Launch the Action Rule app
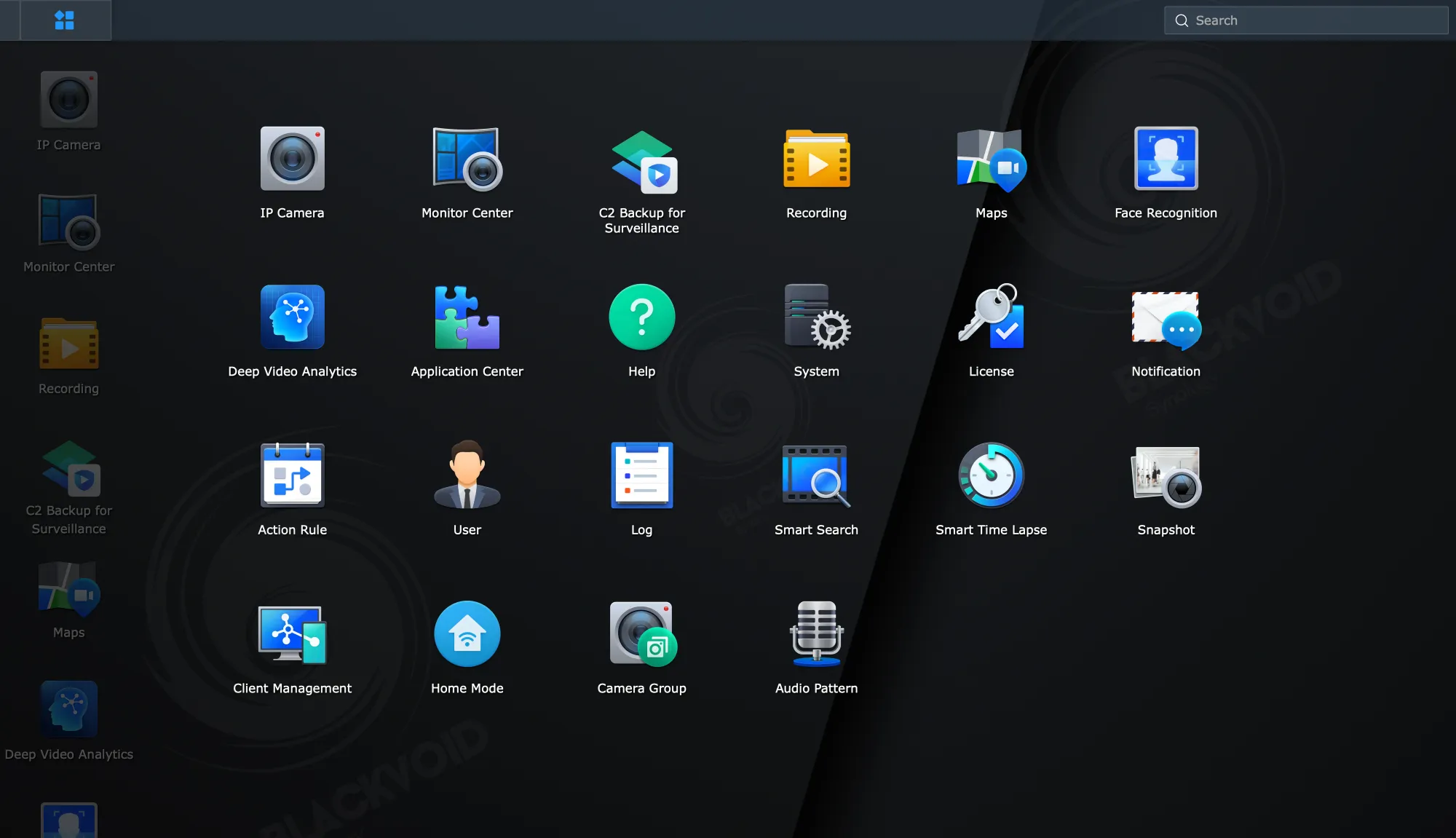This screenshot has height=838, width=1456. [292, 475]
